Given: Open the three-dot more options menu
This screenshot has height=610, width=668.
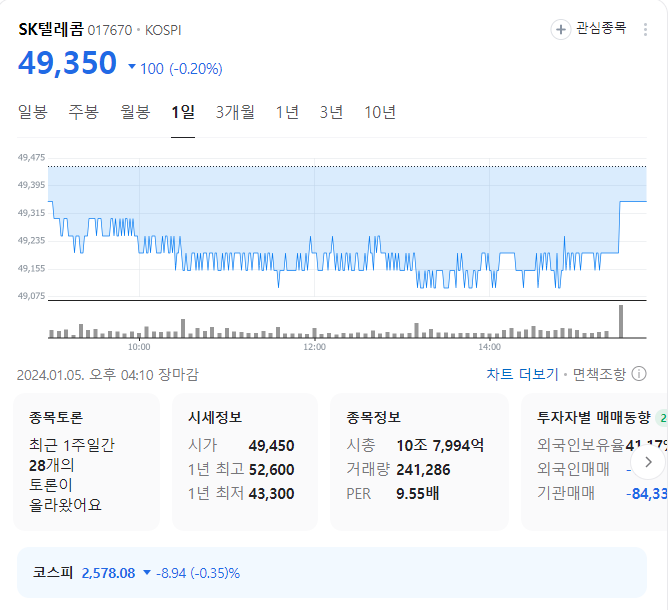Looking at the screenshot, I should (x=645, y=29).
